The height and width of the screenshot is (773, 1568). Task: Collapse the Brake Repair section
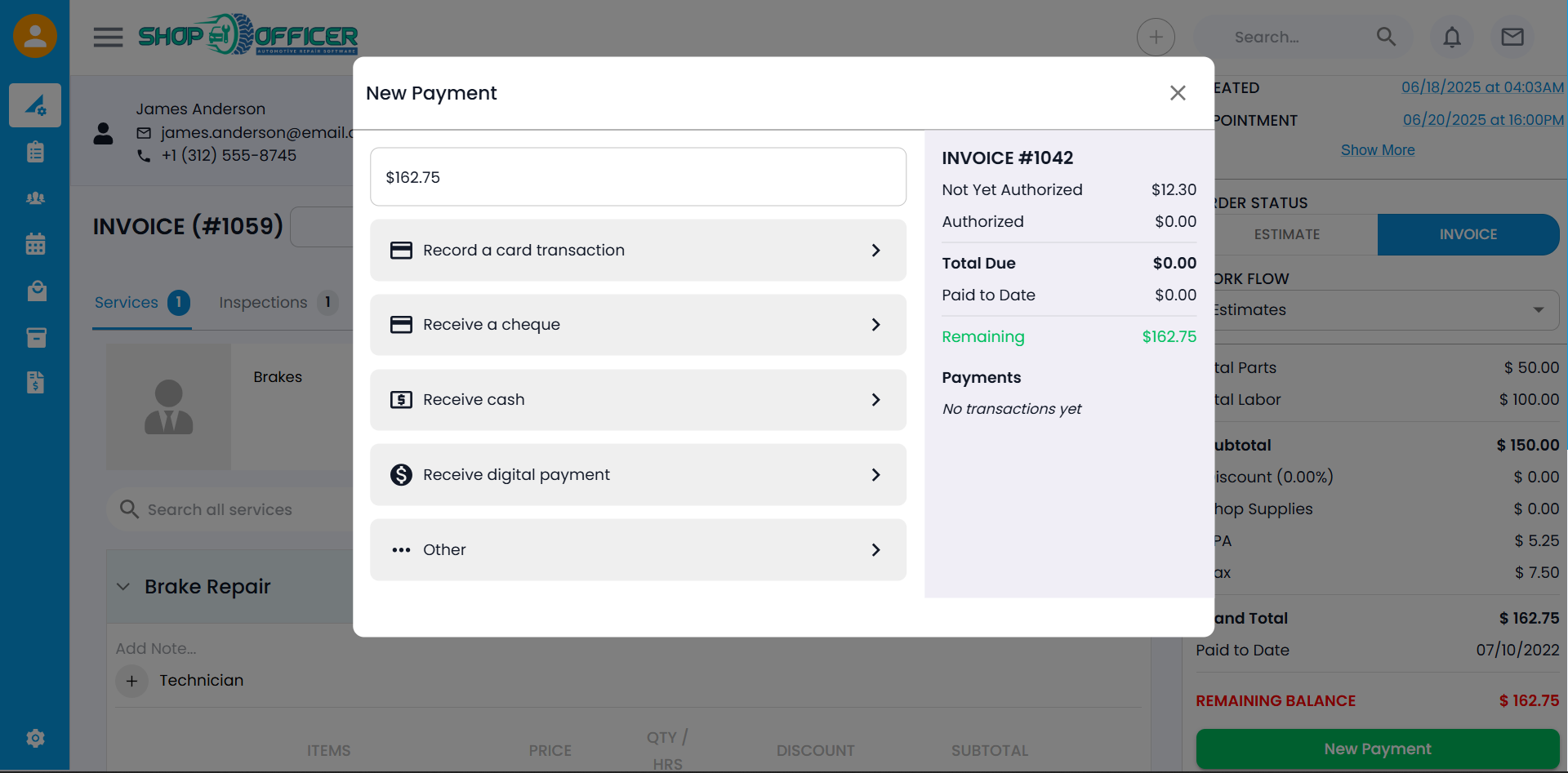[123, 587]
